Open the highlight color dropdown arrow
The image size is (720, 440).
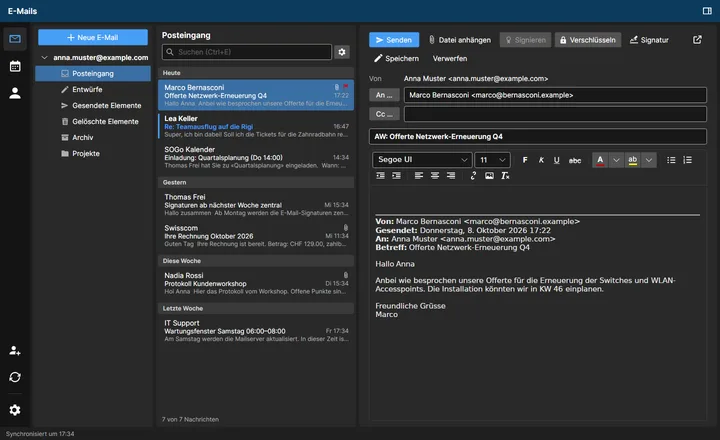tap(649, 160)
